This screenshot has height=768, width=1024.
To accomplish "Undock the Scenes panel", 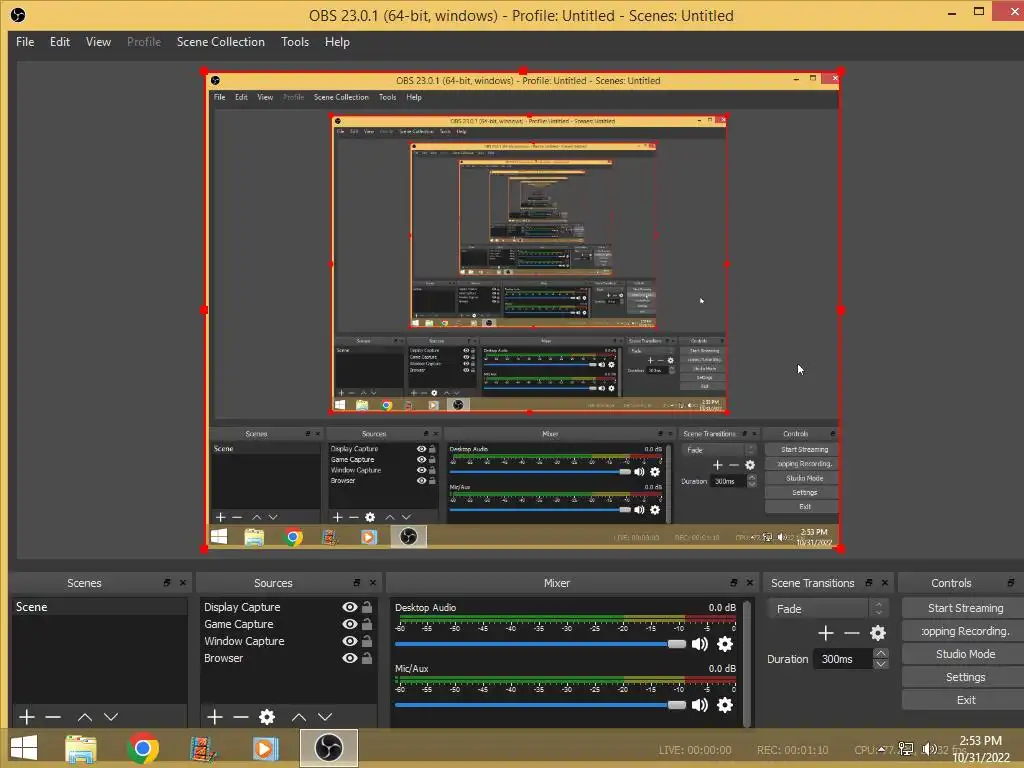I will coord(167,583).
